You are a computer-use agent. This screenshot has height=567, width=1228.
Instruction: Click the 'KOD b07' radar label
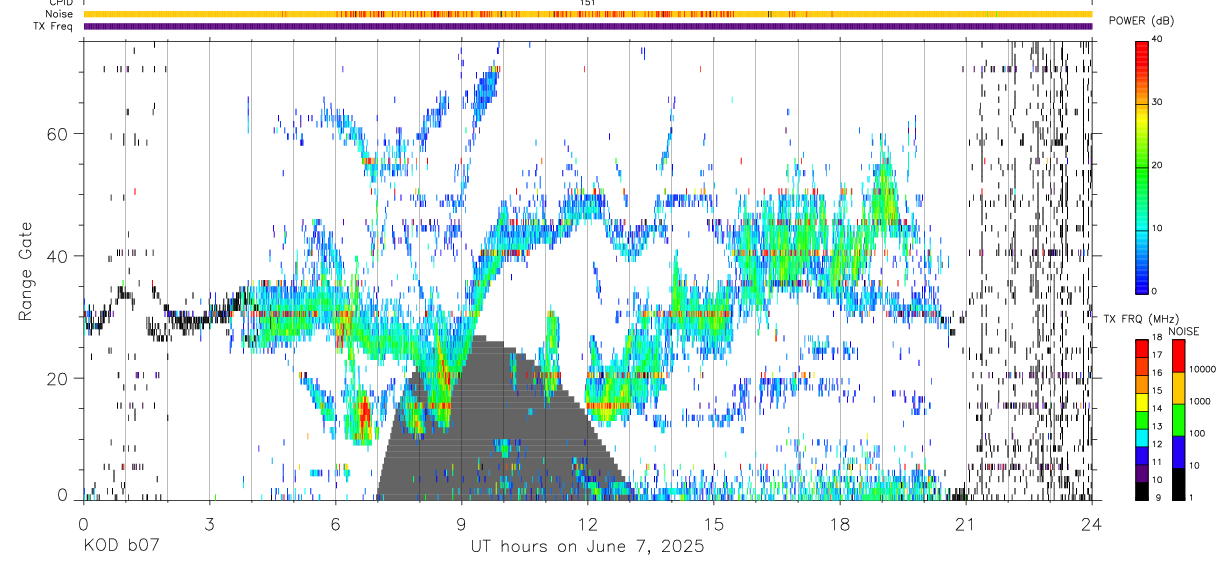120,547
